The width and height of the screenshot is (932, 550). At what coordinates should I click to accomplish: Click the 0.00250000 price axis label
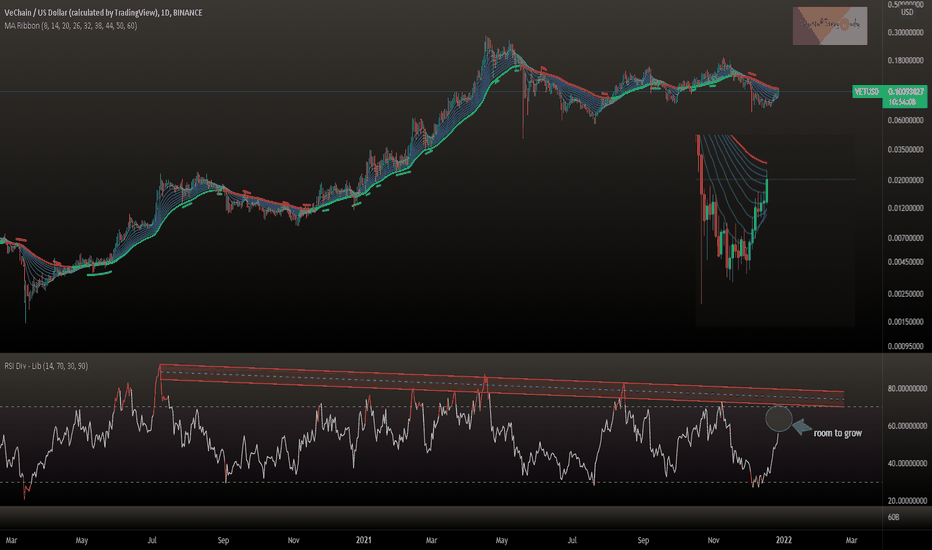[905, 294]
